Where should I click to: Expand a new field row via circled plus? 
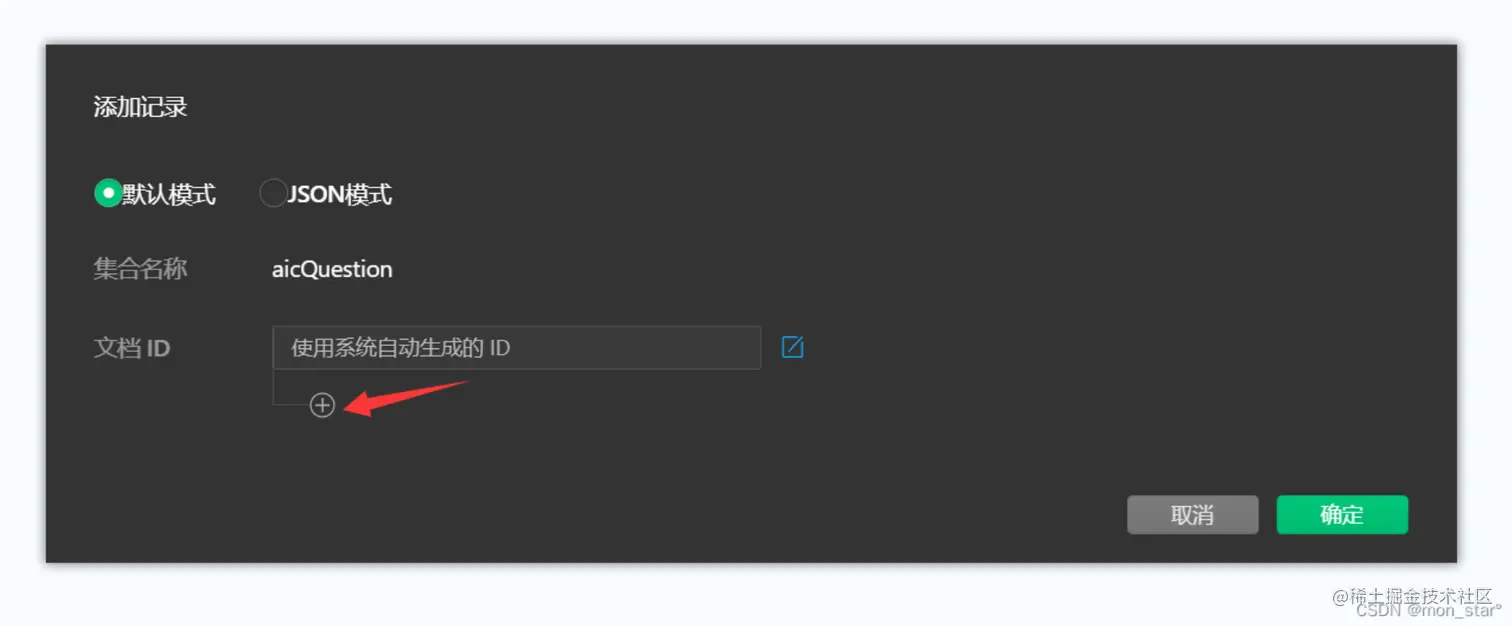click(x=322, y=405)
